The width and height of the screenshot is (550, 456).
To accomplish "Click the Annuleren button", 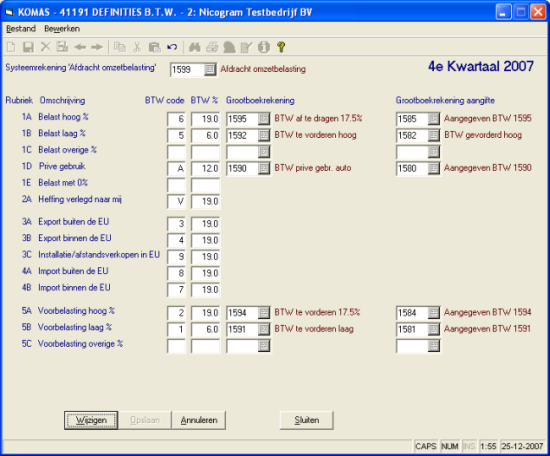I will click(x=199, y=420).
